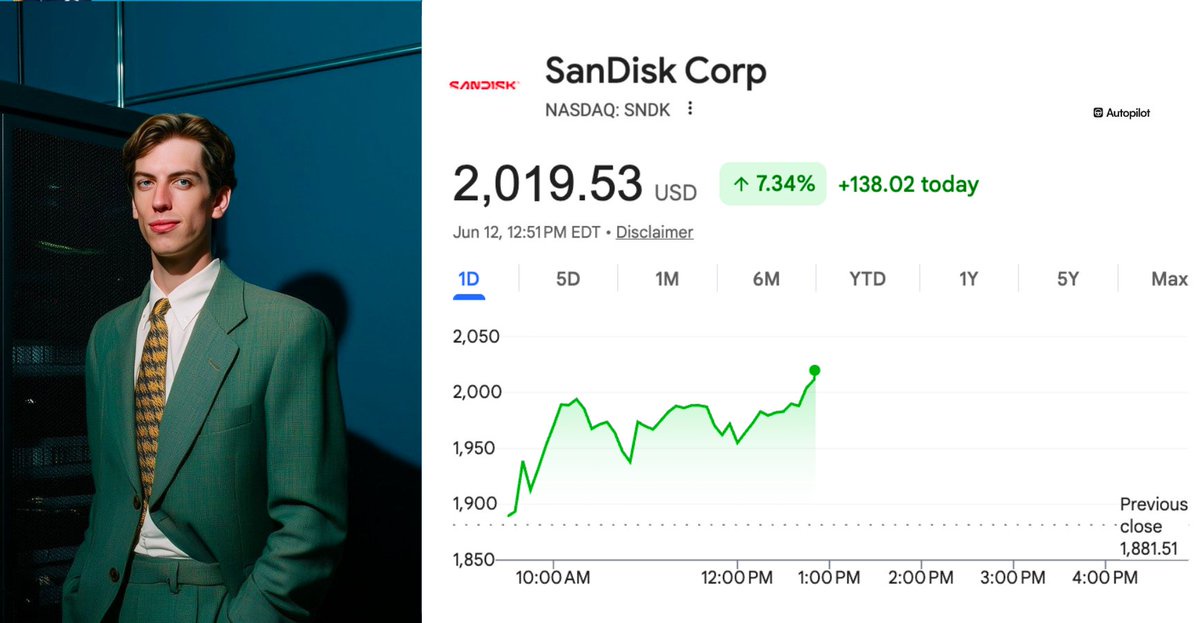Show the Max chart range
Screen dimensions: 1200x623
click(x=1169, y=279)
